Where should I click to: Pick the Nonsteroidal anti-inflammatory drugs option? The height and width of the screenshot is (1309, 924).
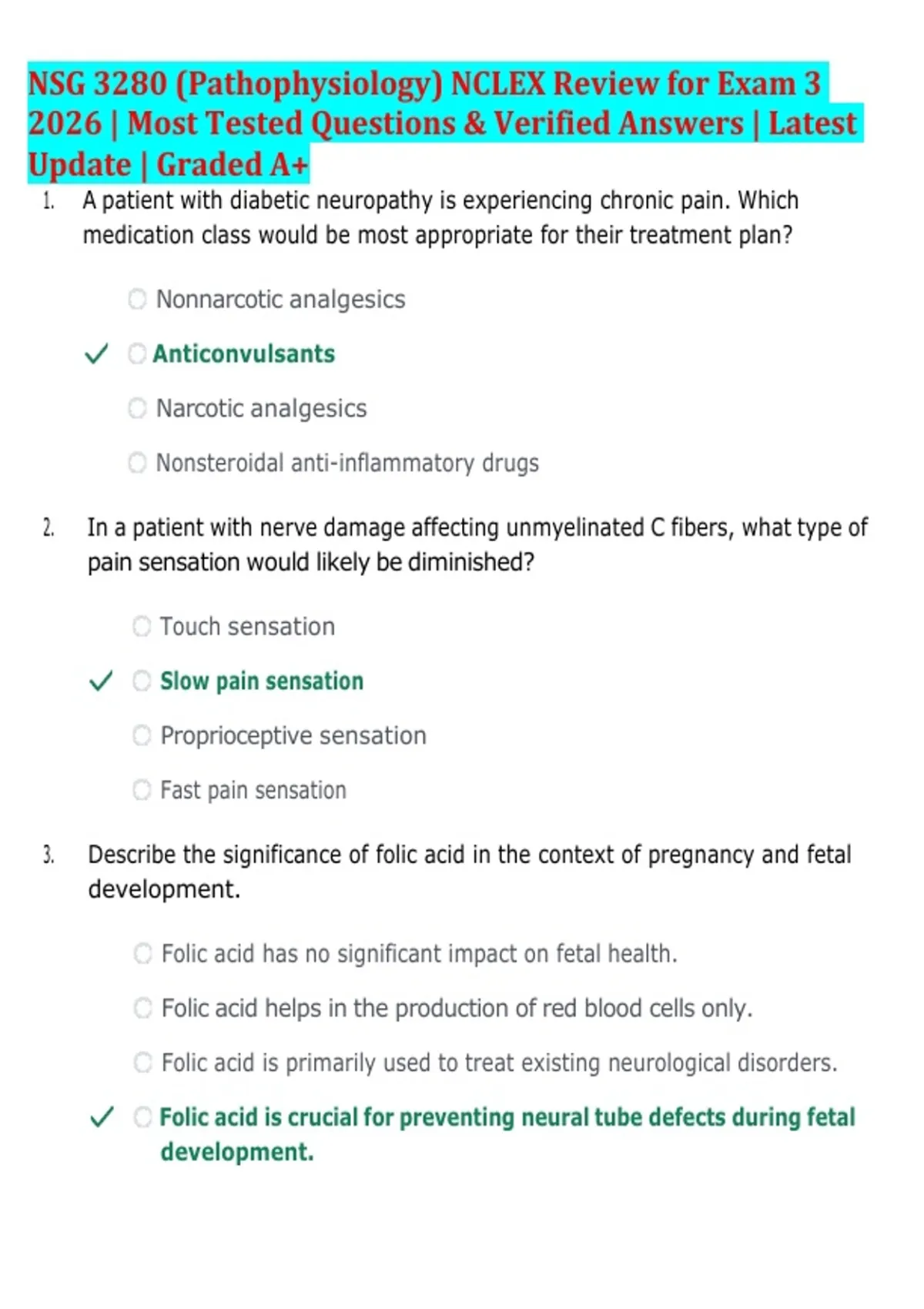(x=137, y=463)
